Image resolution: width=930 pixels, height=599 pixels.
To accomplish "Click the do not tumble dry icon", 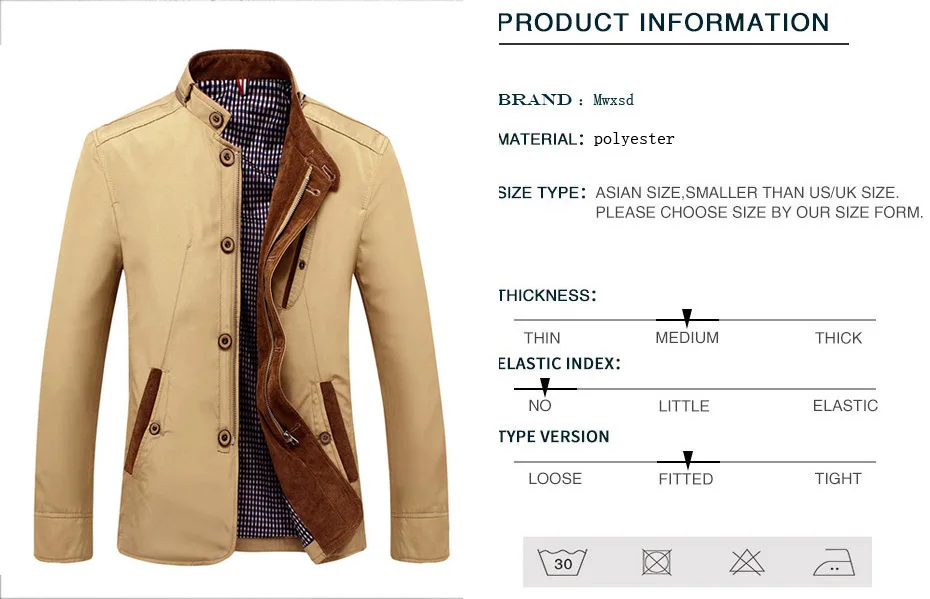I will [657, 562].
